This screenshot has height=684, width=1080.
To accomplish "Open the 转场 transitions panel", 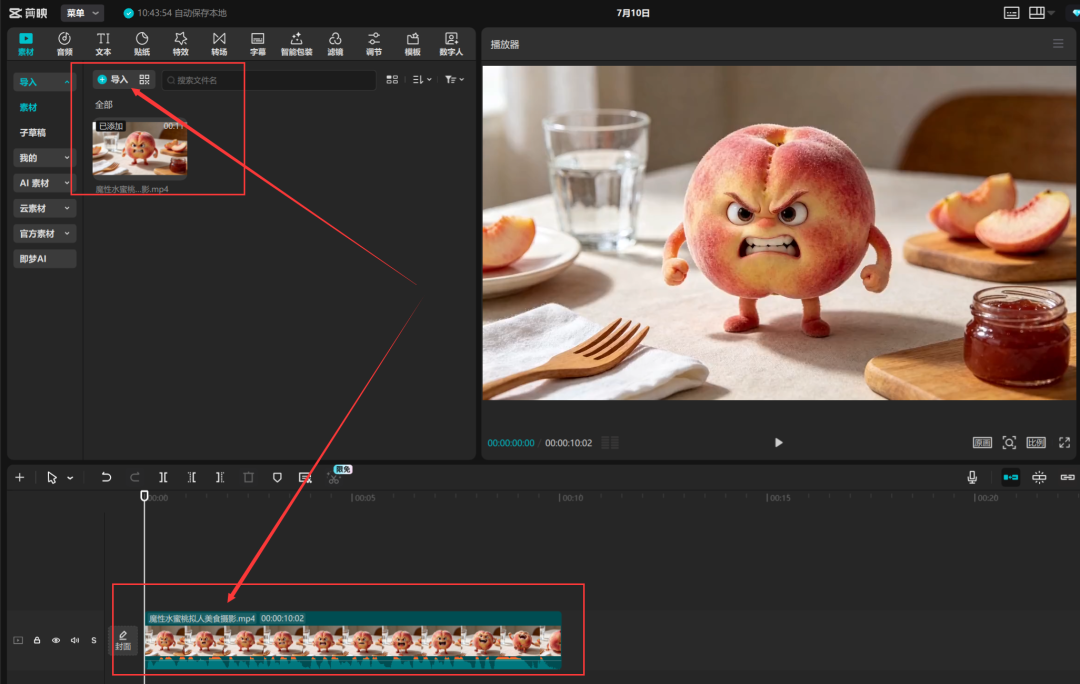I will [x=219, y=44].
